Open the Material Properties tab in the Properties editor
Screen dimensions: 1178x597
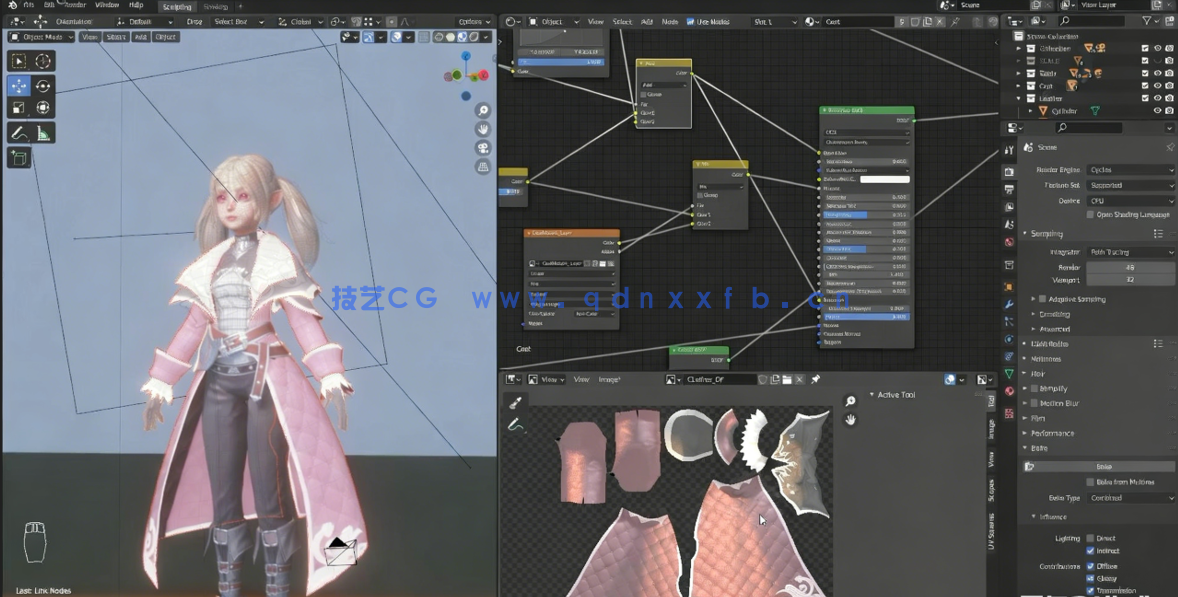pyautogui.click(x=1009, y=390)
